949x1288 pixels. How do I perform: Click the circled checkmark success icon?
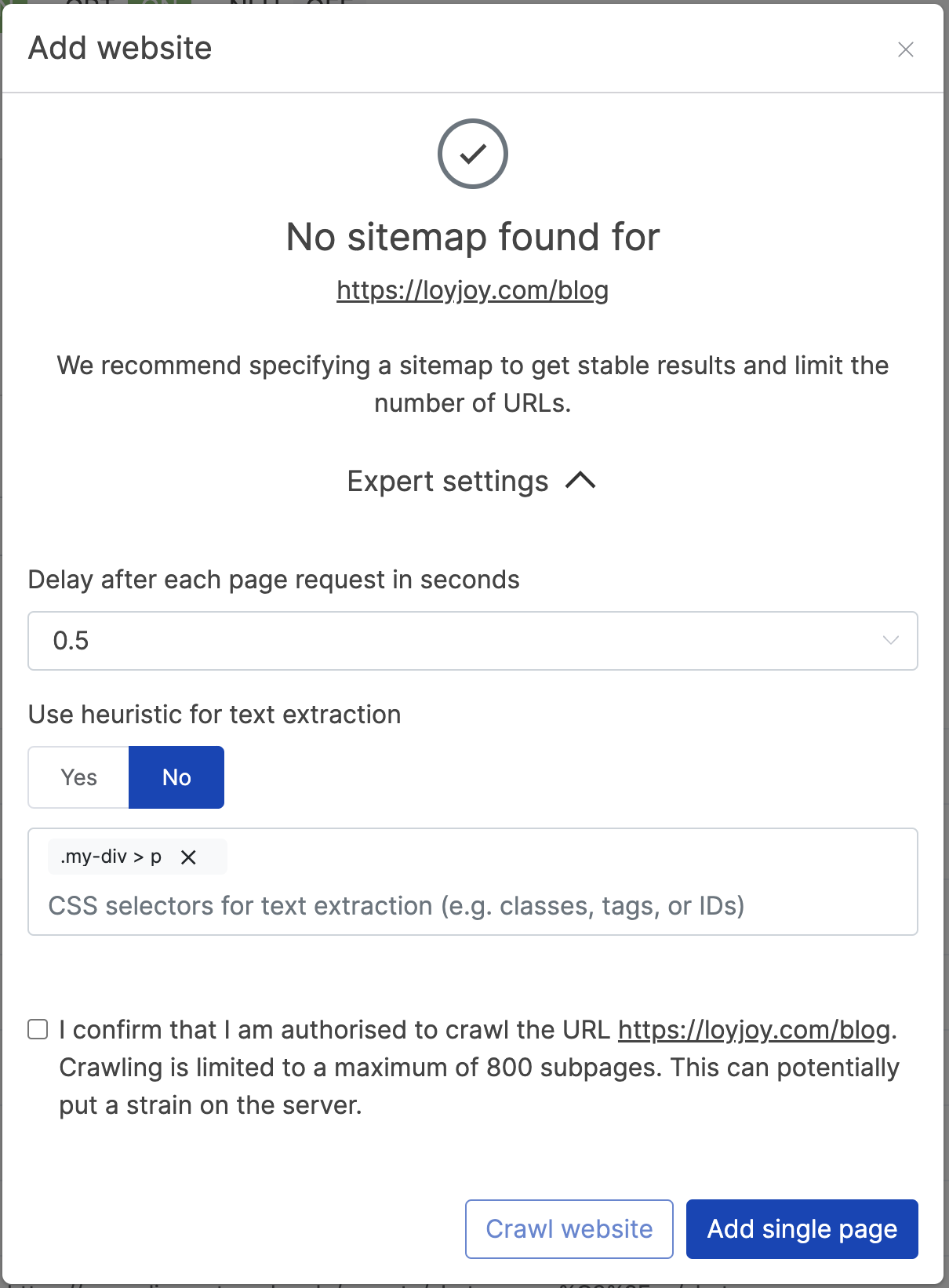click(472, 154)
